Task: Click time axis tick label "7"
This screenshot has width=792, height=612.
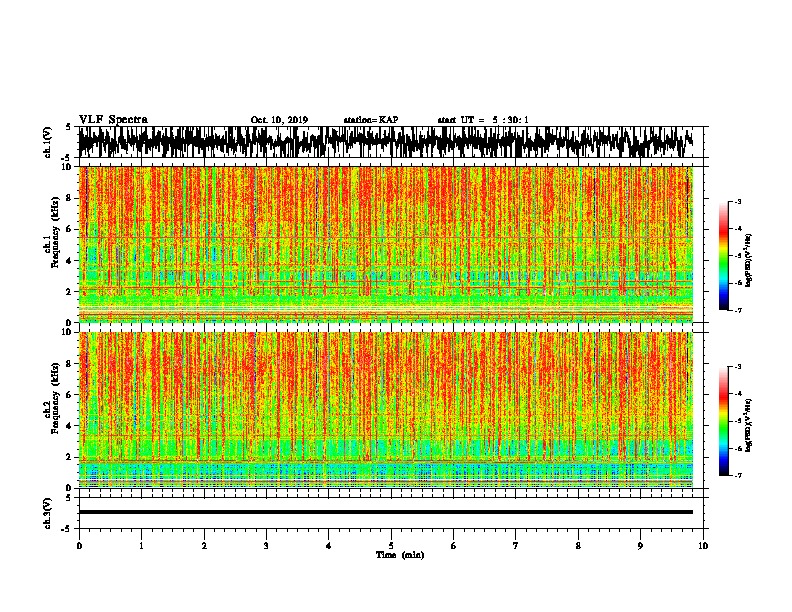Action: coord(516,546)
